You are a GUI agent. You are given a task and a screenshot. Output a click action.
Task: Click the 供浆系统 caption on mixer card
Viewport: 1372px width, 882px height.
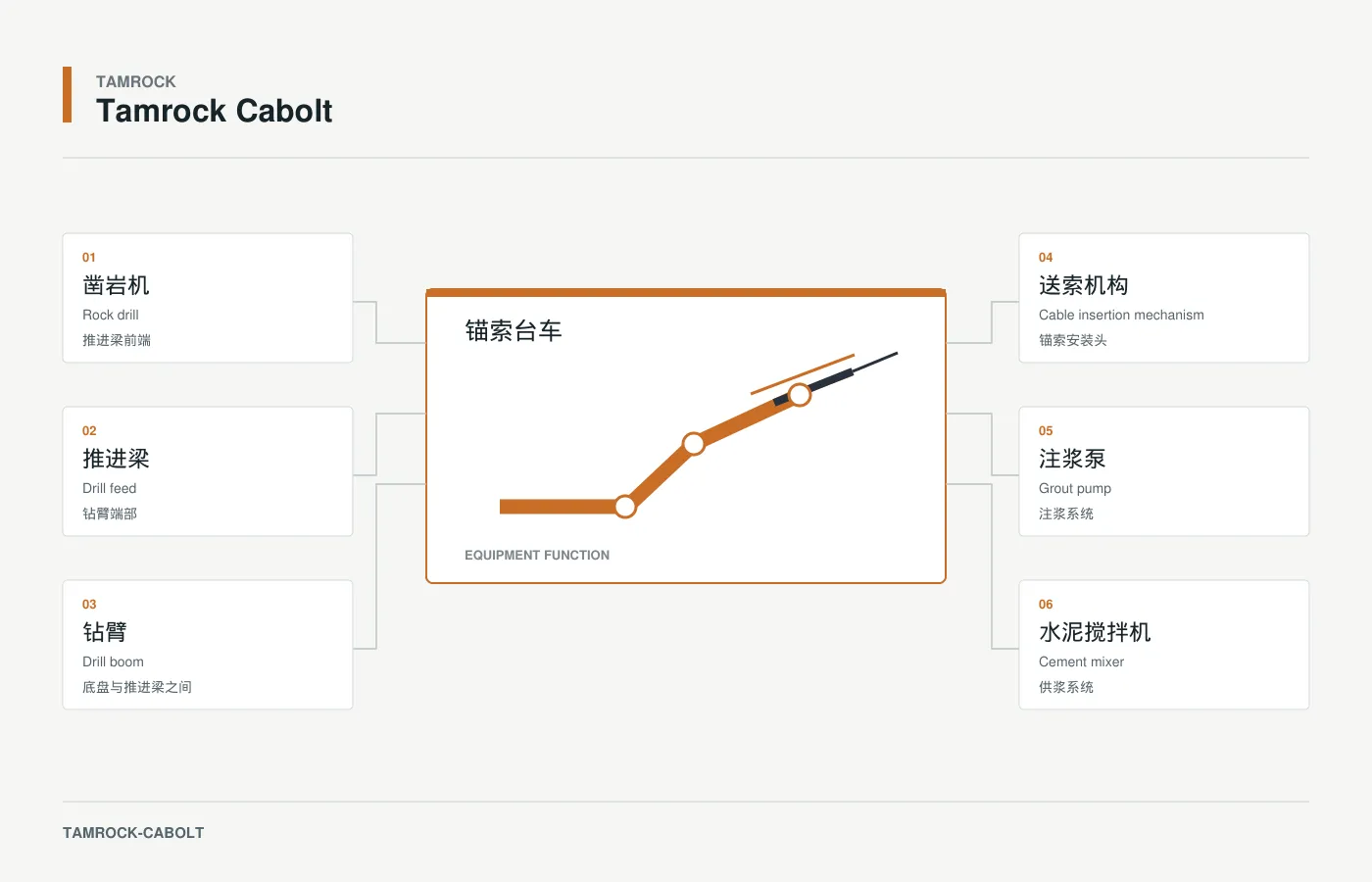click(1066, 687)
